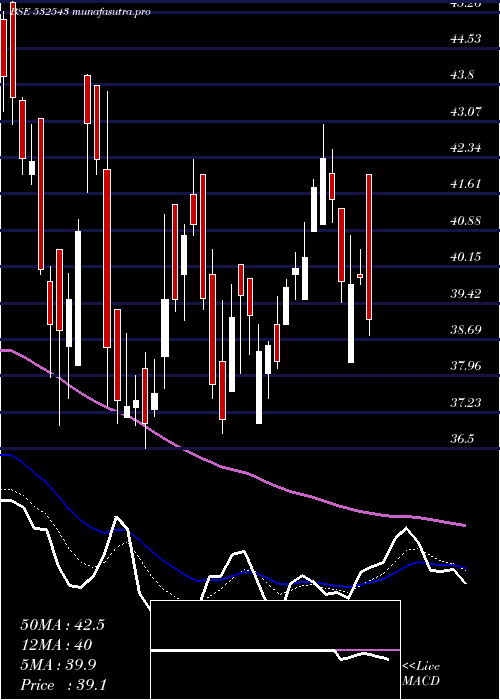
Task: Click the 44.53 price axis label
Action: click(466, 39)
